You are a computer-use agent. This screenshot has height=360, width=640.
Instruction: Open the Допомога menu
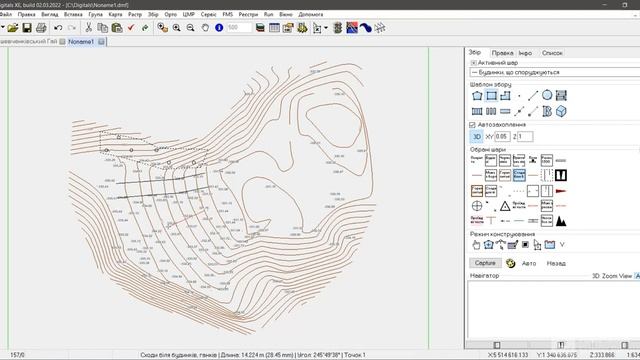(311, 14)
